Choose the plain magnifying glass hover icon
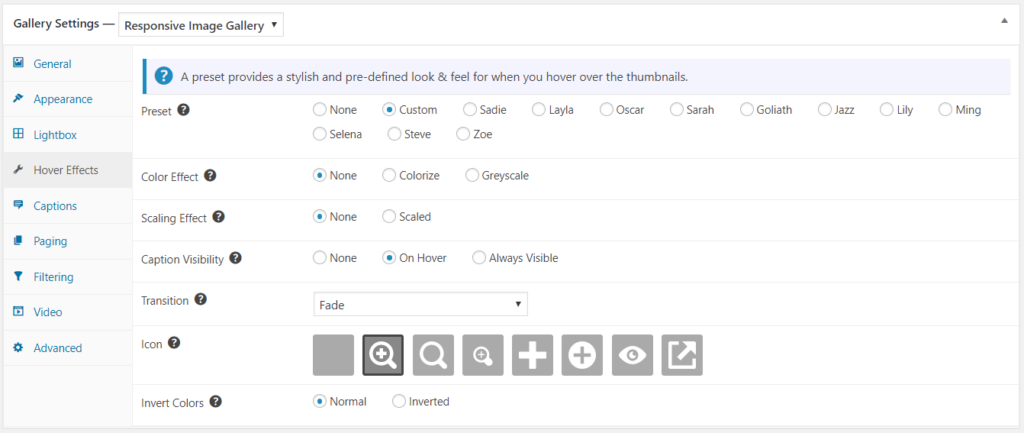This screenshot has width=1024, height=433. tap(433, 355)
